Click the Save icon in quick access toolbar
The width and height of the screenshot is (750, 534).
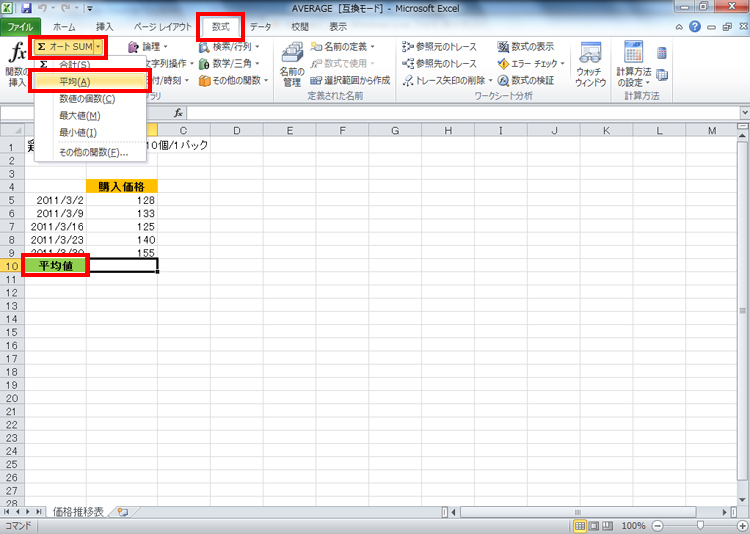27,8
